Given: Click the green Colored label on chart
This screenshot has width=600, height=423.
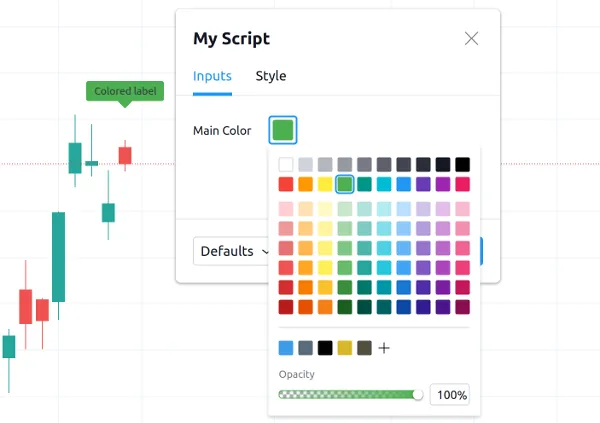Looking at the screenshot, I should [125, 92].
